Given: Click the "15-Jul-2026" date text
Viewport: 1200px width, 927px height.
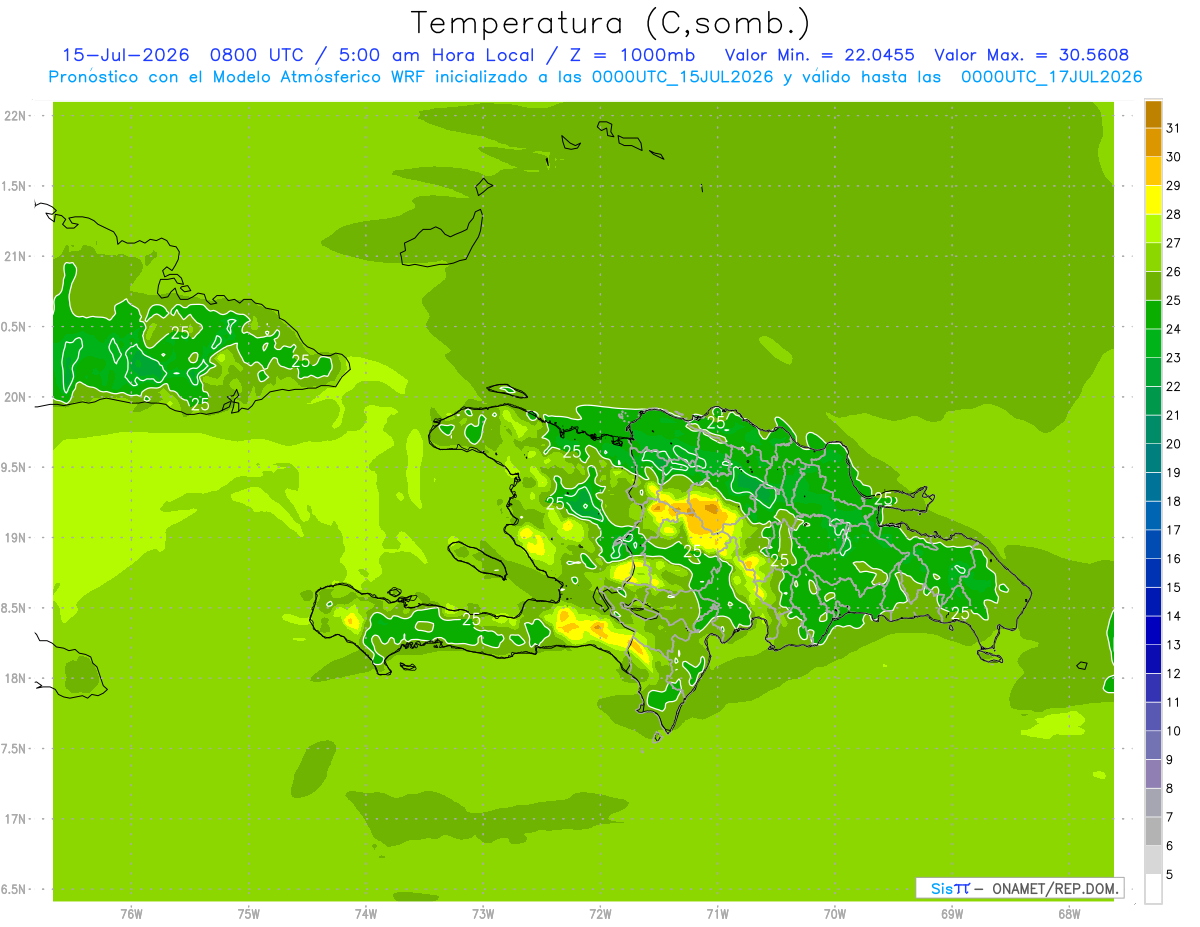Looking at the screenshot, I should click(x=126, y=55).
